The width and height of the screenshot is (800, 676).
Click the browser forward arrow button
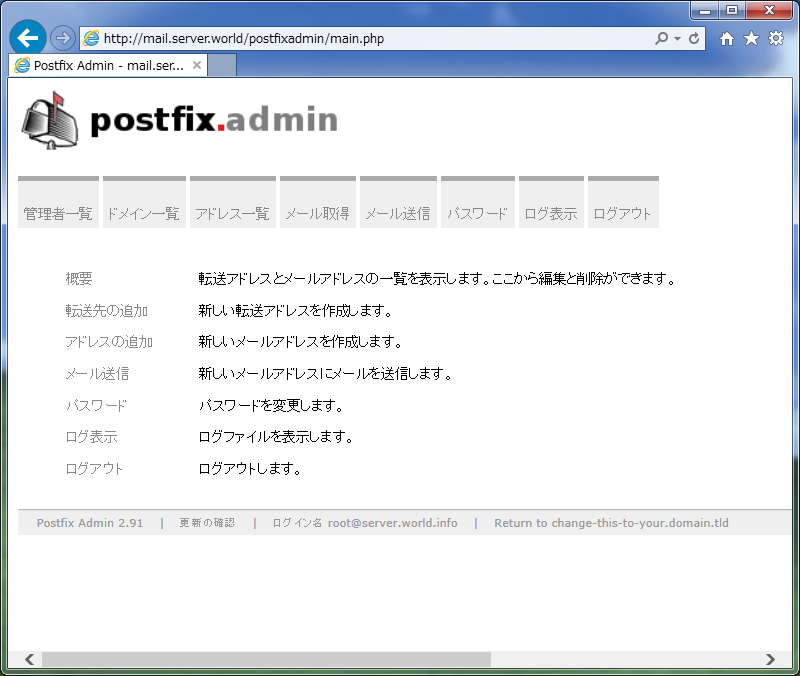coord(62,38)
